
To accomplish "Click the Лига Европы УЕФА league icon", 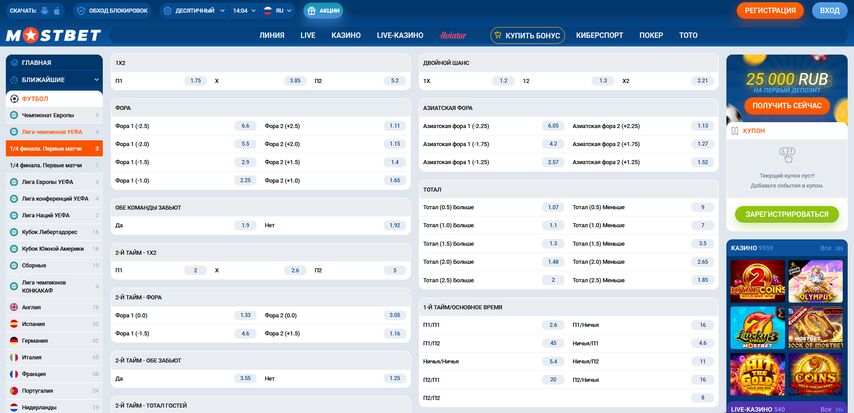I will [14, 182].
